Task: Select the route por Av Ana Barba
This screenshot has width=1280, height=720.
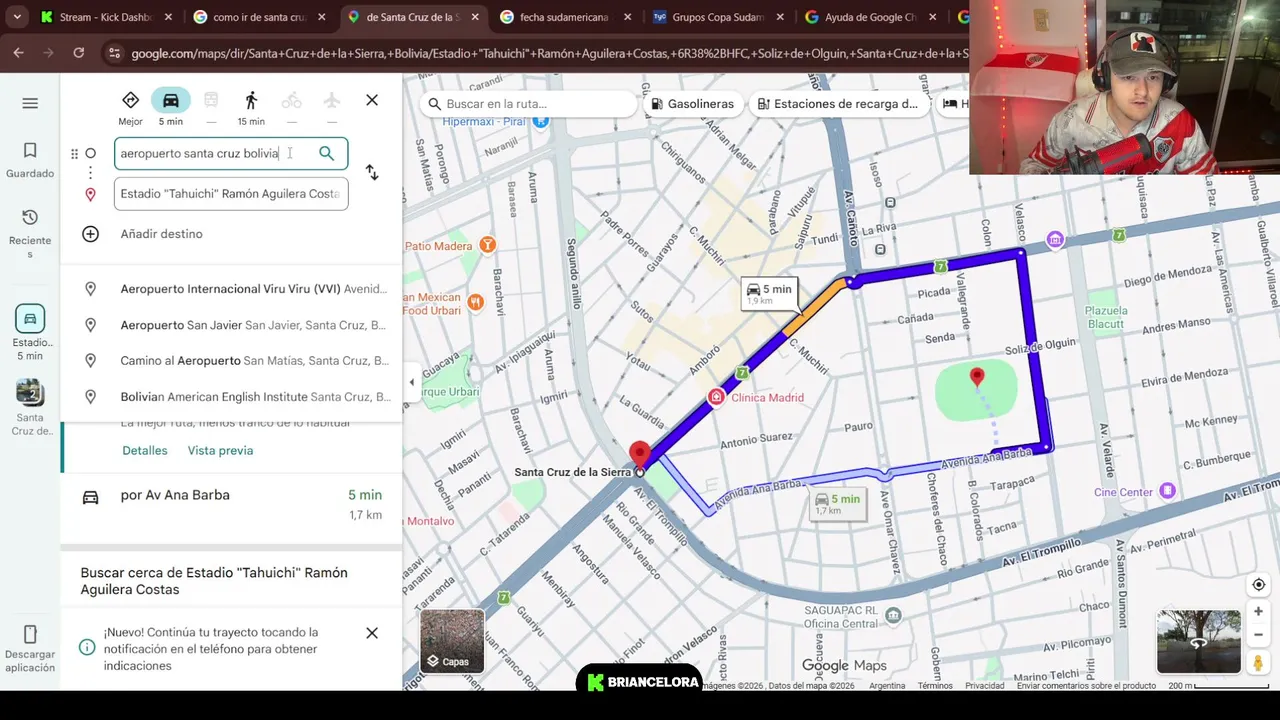Action: (x=231, y=504)
